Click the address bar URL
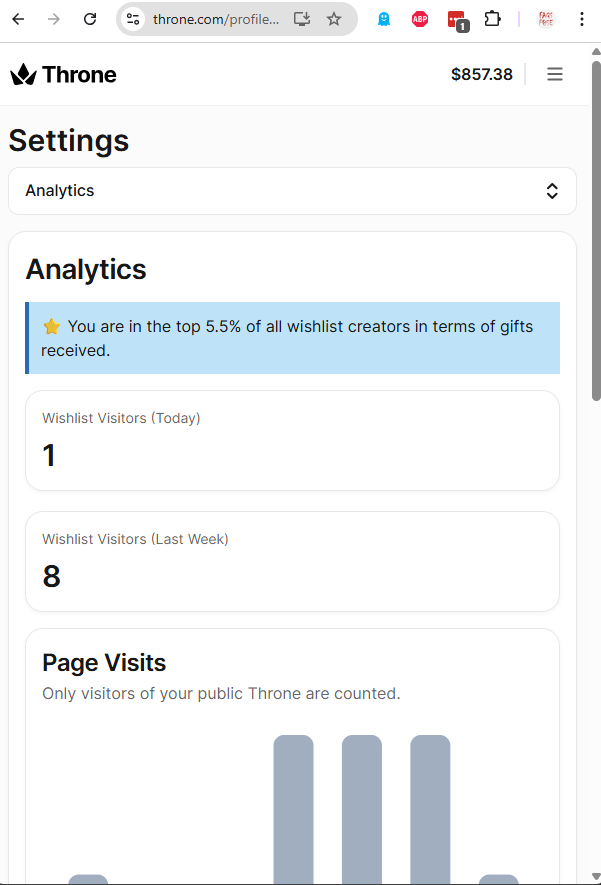The image size is (601, 885). pyautogui.click(x=215, y=19)
